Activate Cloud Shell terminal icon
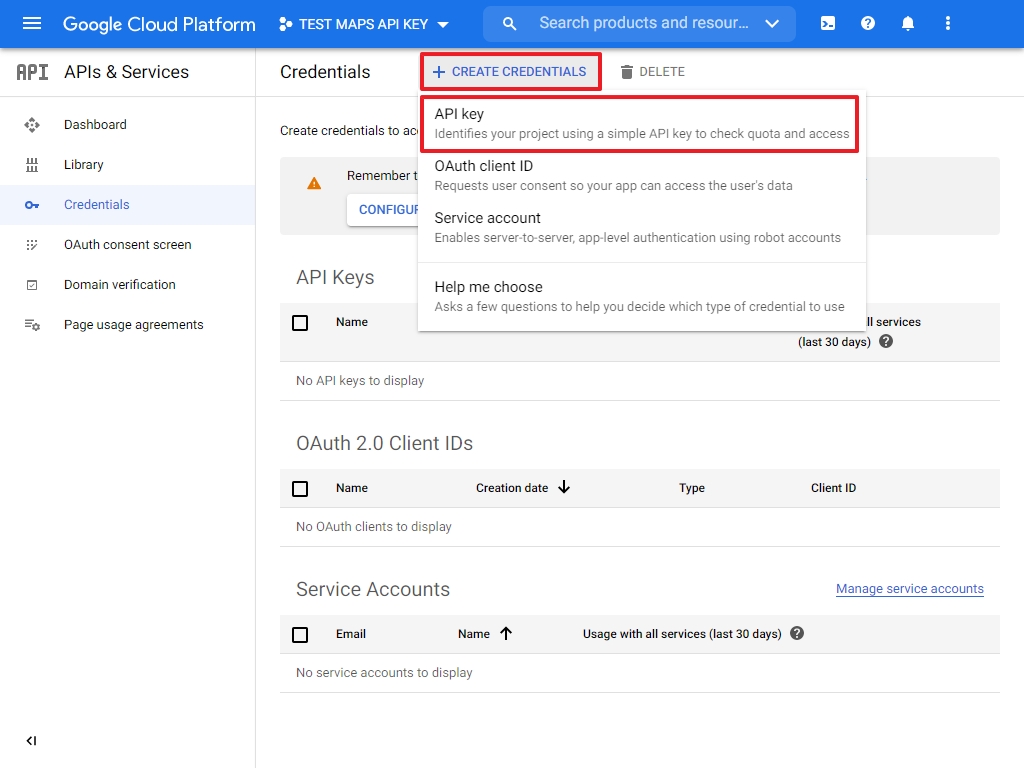1024x768 pixels. coord(827,24)
